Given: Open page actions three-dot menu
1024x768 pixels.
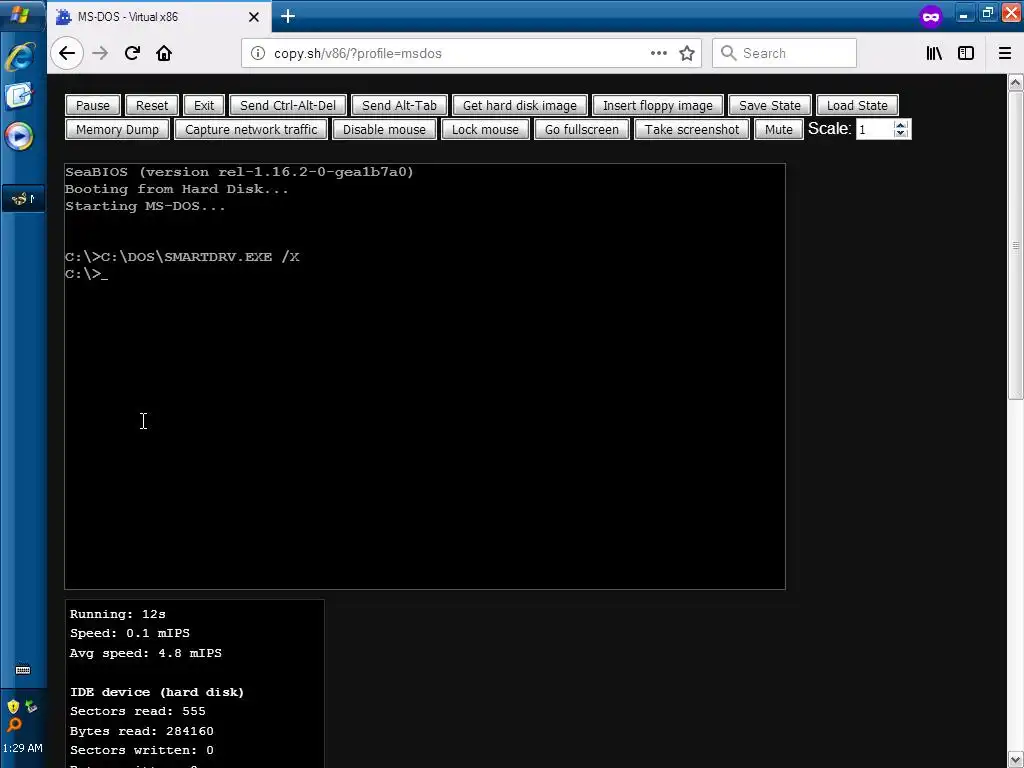Looking at the screenshot, I should click(x=659, y=53).
